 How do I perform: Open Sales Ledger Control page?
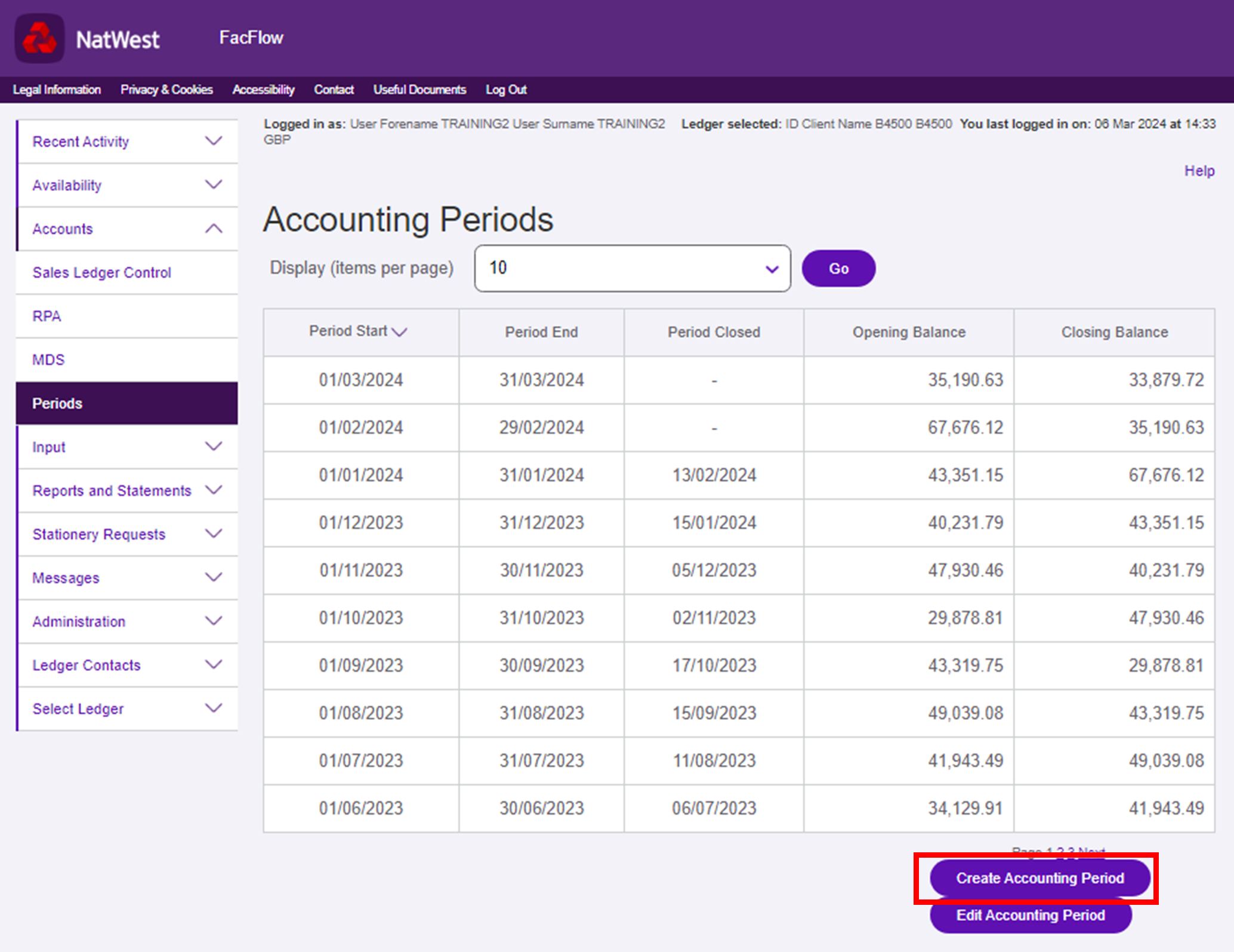pyautogui.click(x=101, y=273)
